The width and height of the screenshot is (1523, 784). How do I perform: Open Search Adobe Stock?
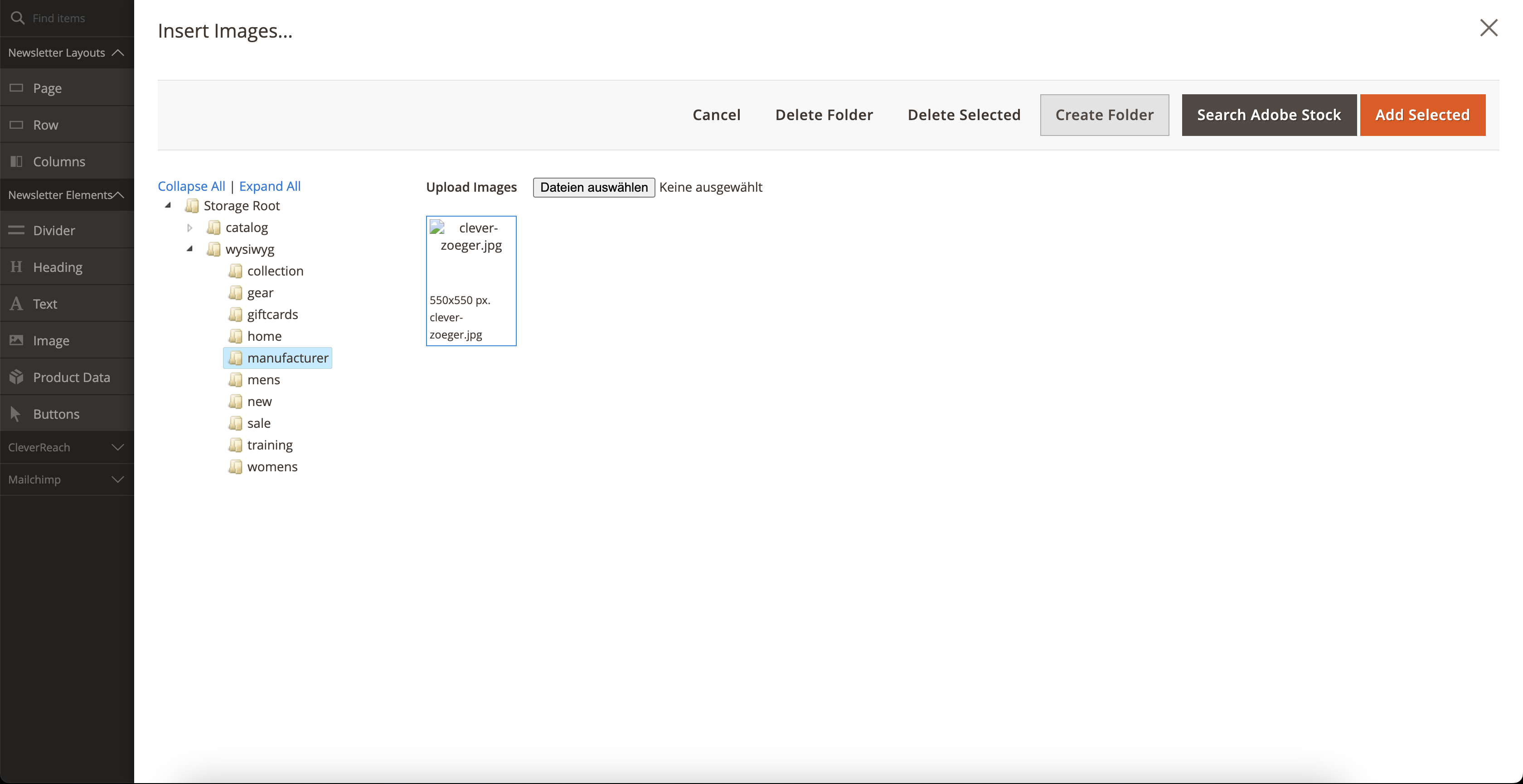pos(1269,115)
